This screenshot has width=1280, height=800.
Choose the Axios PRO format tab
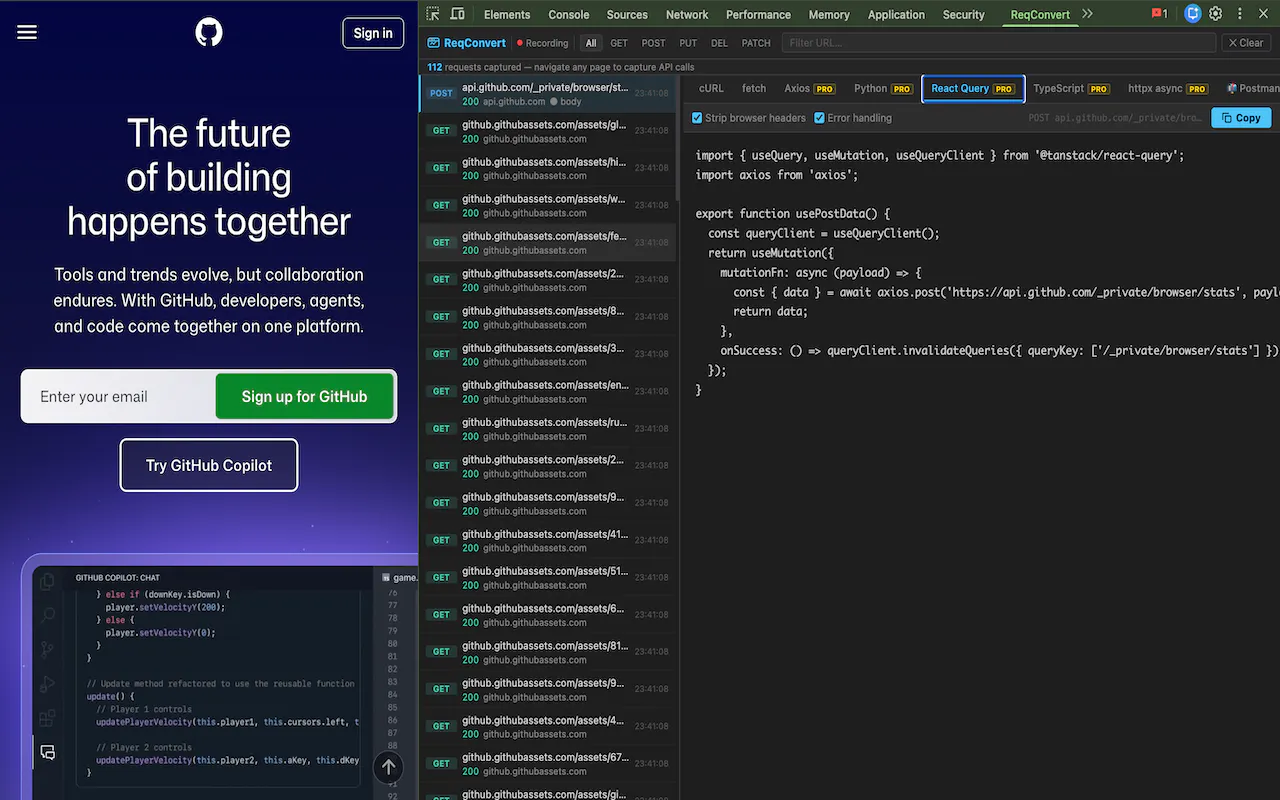[810, 88]
